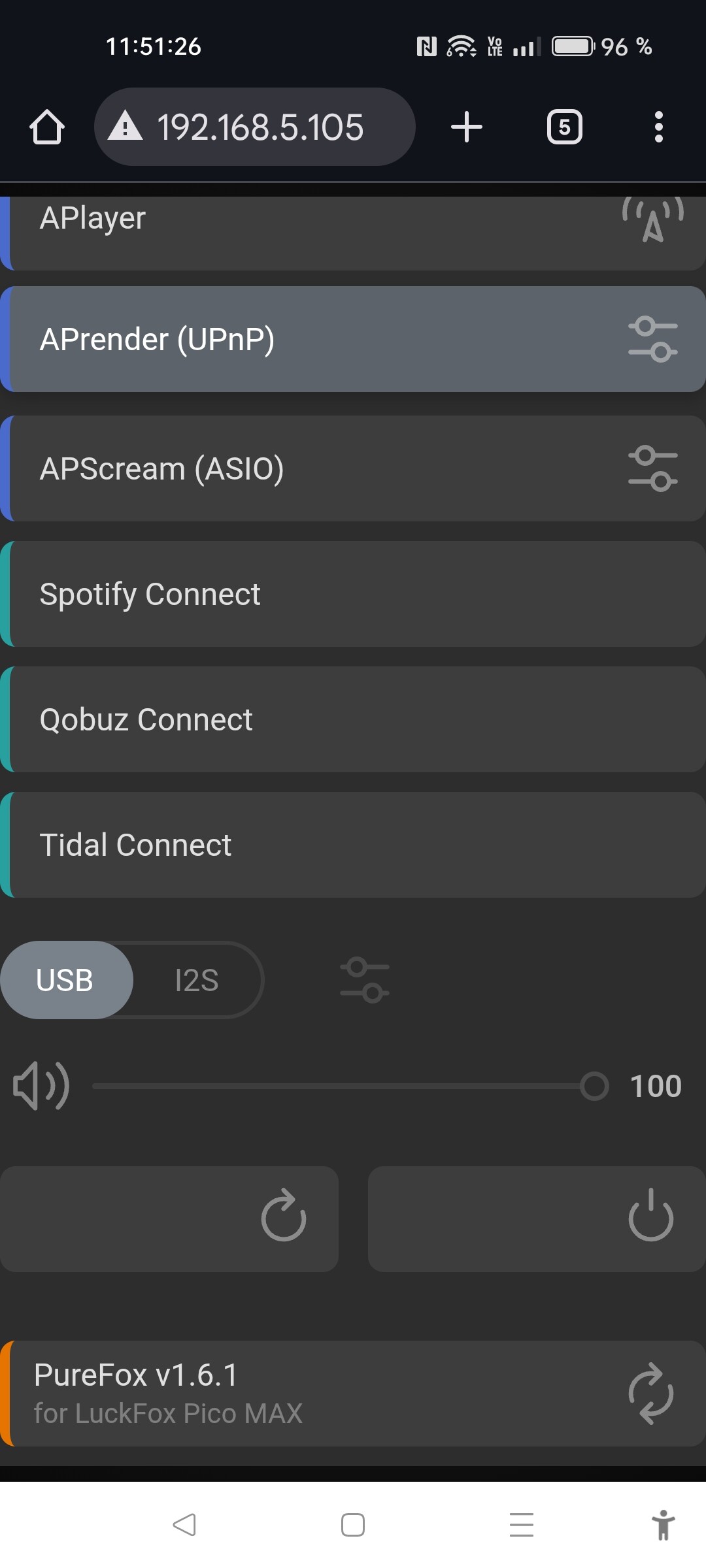The image size is (706, 1568).
Task: Select Qobuz Connect entry
Action: tap(353, 719)
